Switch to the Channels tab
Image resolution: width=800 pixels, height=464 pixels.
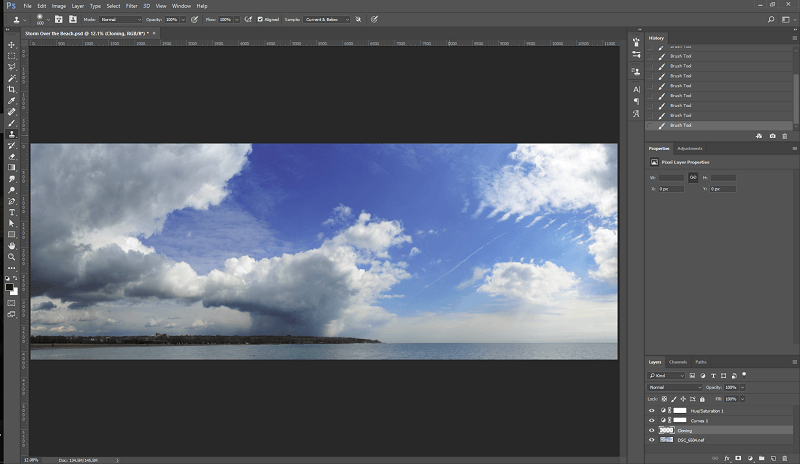pos(678,362)
